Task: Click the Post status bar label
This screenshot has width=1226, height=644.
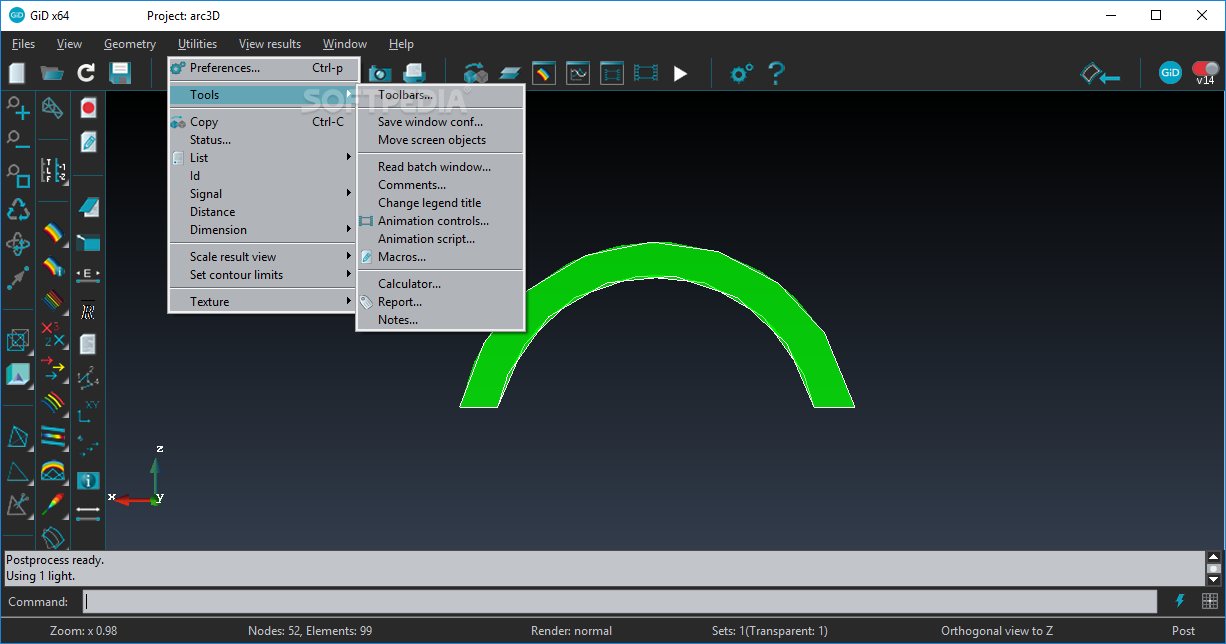Action: (1183, 631)
